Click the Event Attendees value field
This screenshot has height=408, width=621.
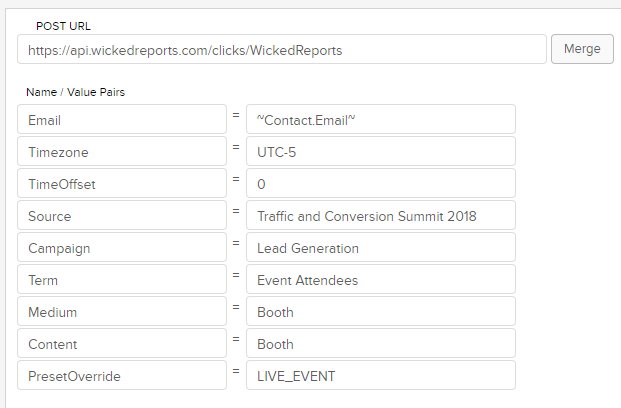[x=380, y=279]
